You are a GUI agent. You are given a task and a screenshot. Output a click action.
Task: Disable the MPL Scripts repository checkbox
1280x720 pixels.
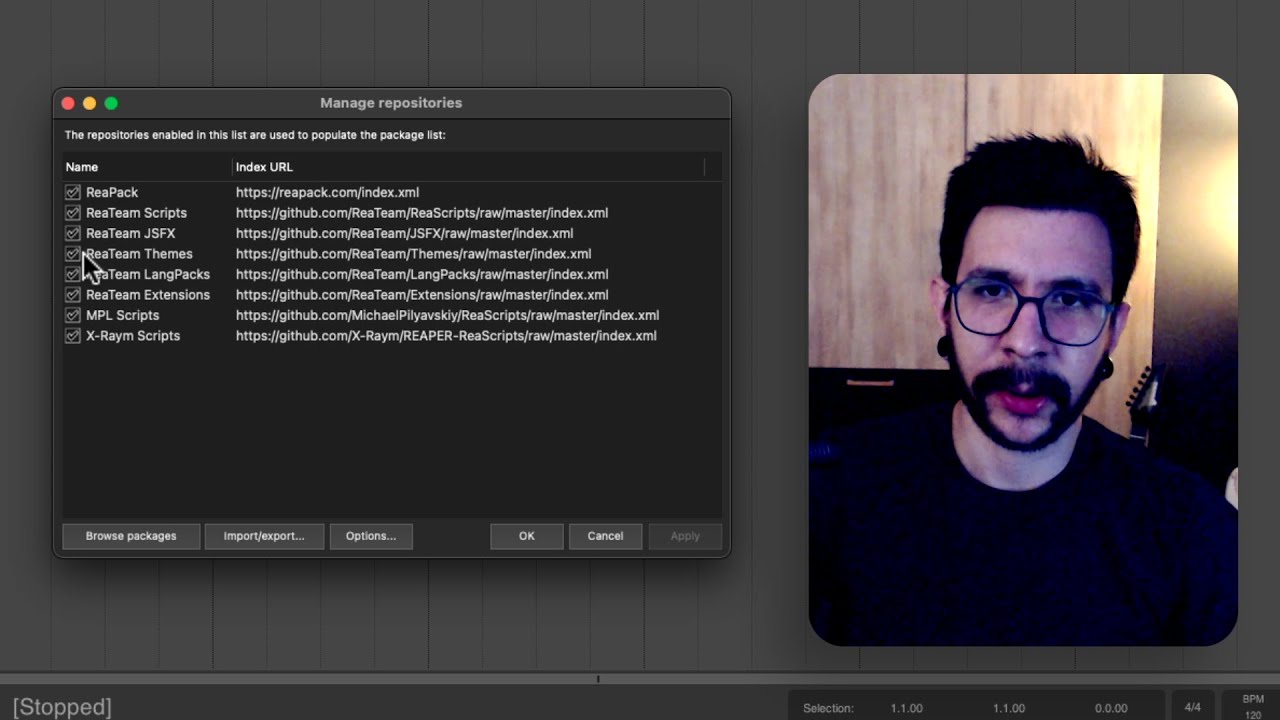coord(73,315)
